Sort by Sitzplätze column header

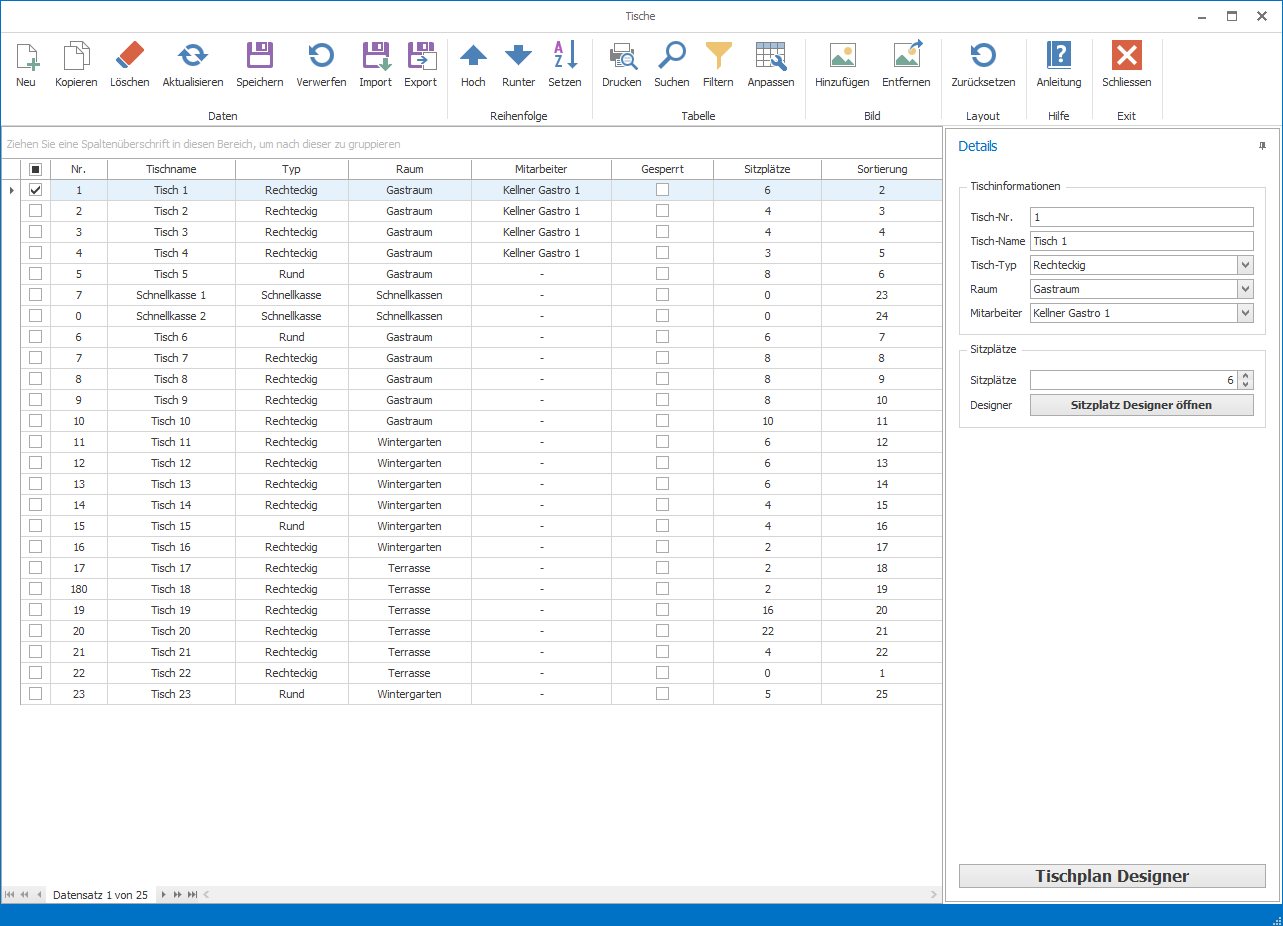pyautogui.click(x=767, y=169)
